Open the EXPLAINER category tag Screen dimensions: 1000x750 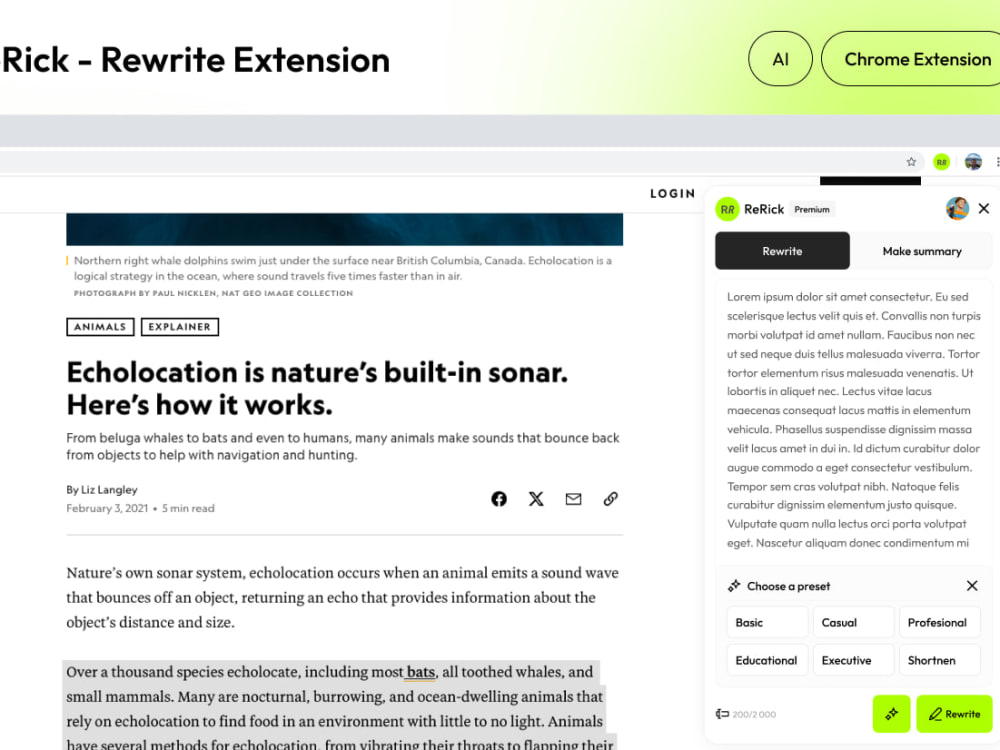point(179,327)
